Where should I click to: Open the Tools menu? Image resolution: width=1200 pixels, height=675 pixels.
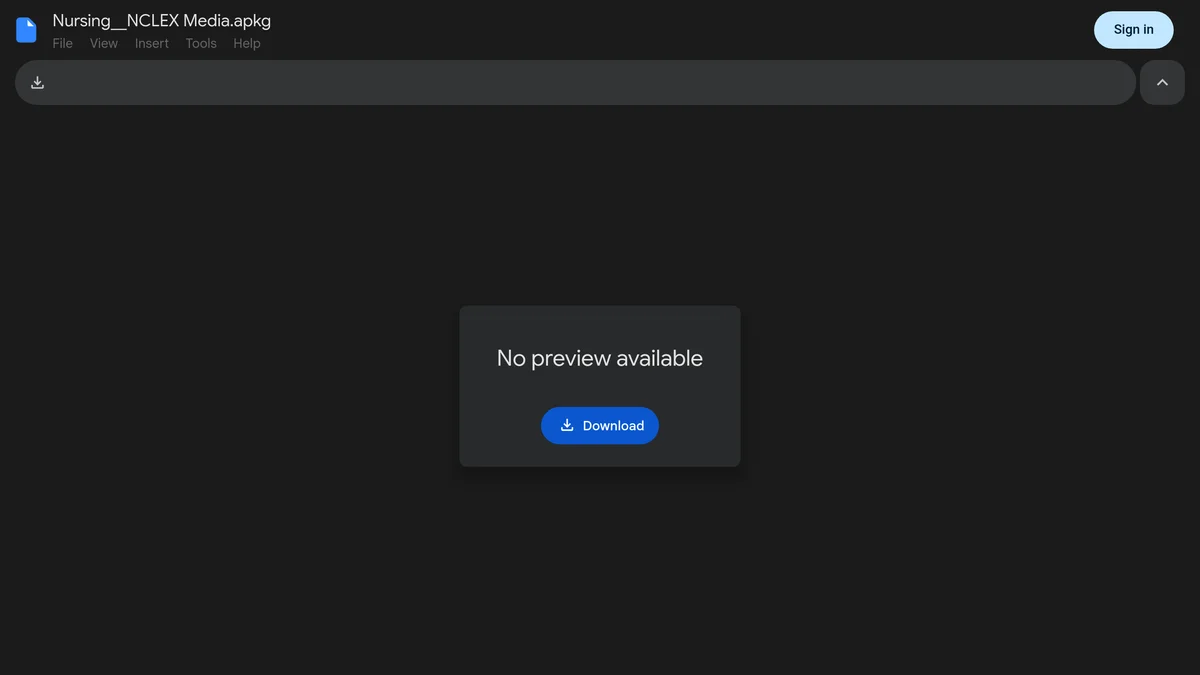[201, 43]
